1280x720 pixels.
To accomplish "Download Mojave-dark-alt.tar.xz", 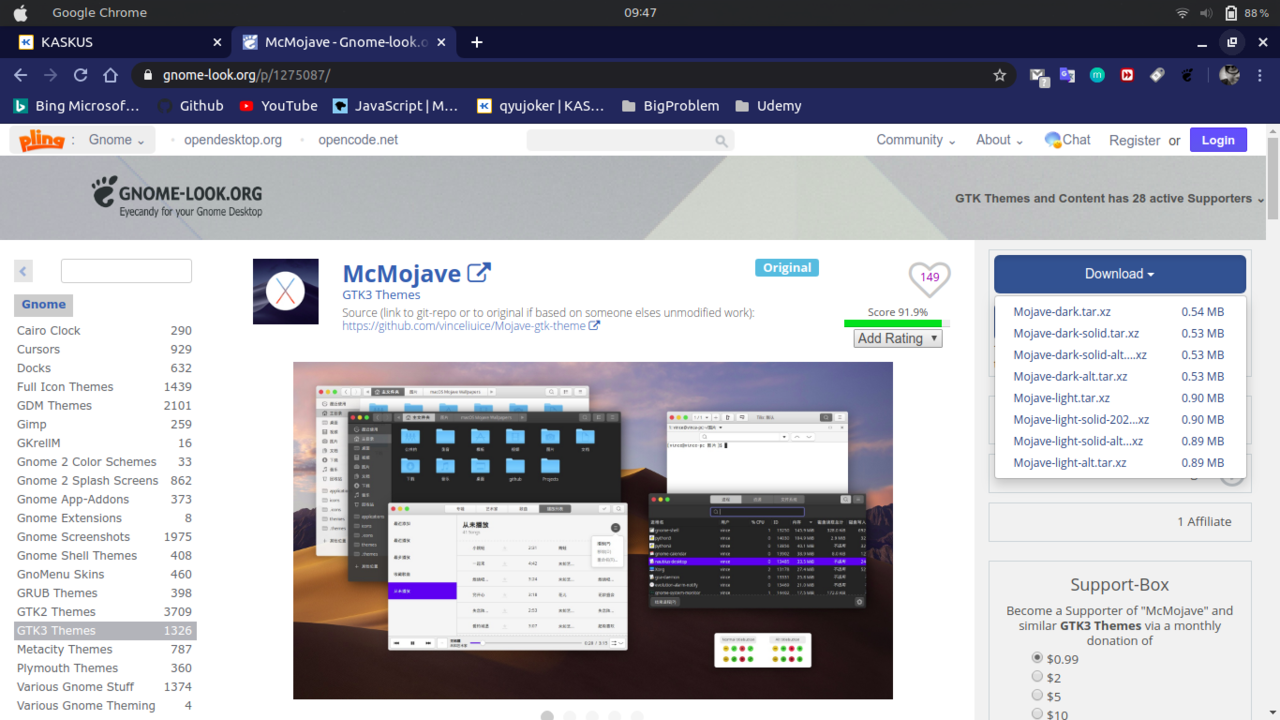I will [1070, 377].
